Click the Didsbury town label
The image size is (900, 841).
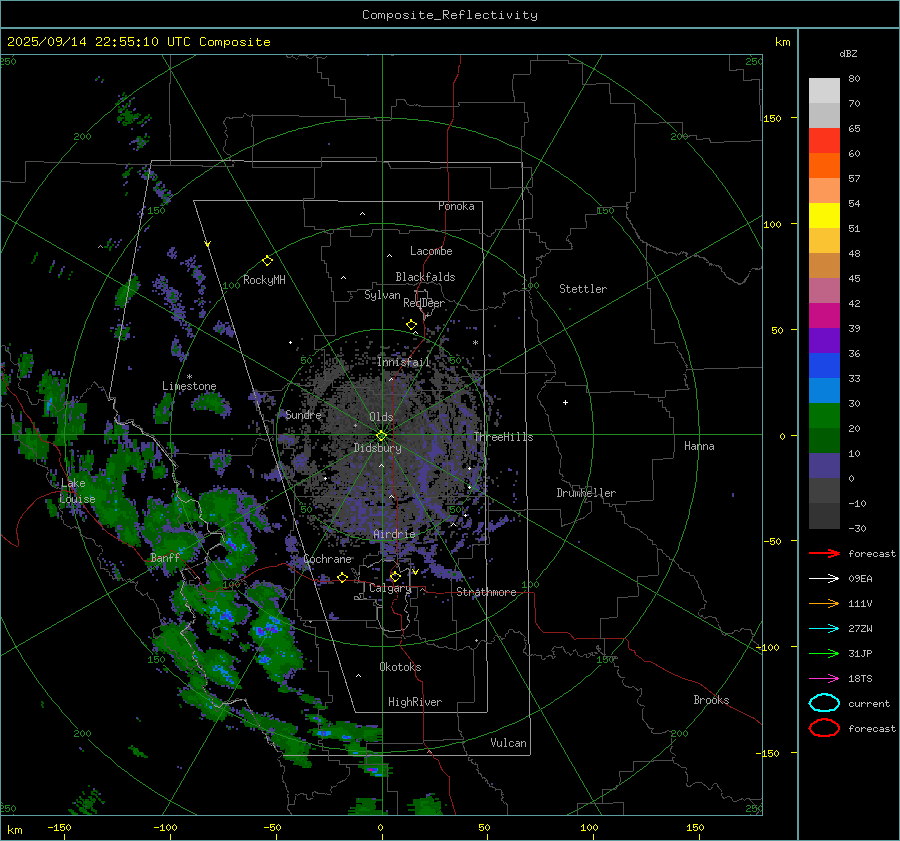377,448
